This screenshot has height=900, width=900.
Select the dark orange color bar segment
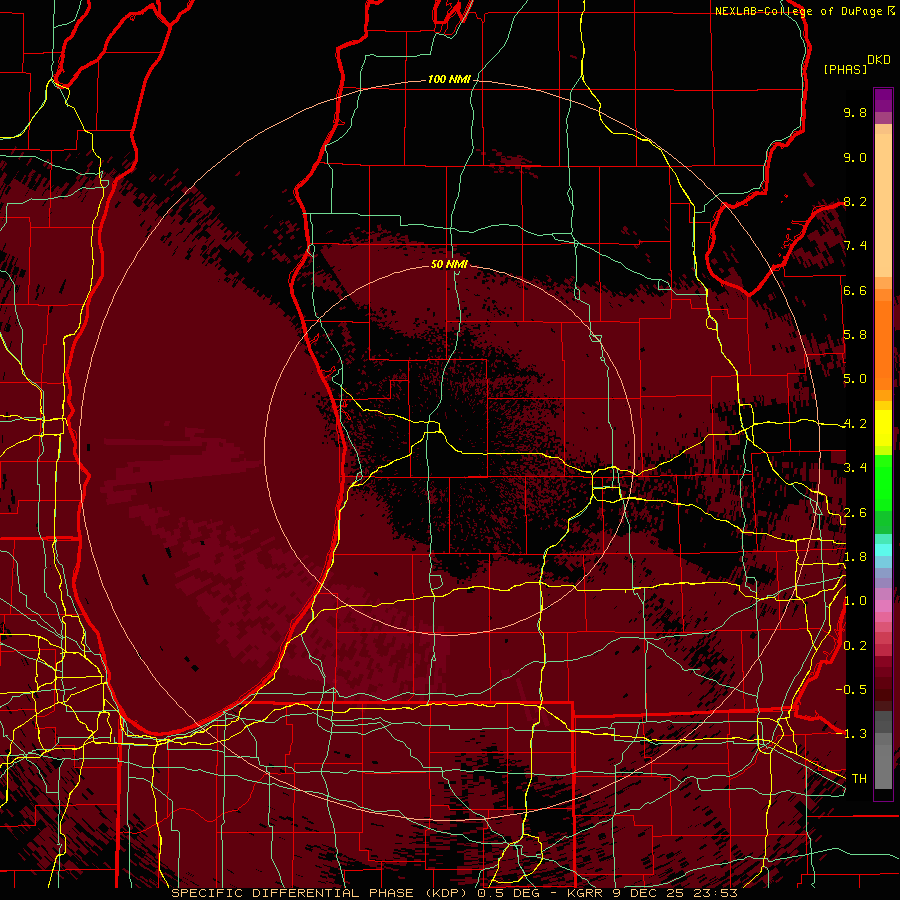pyautogui.click(x=883, y=344)
